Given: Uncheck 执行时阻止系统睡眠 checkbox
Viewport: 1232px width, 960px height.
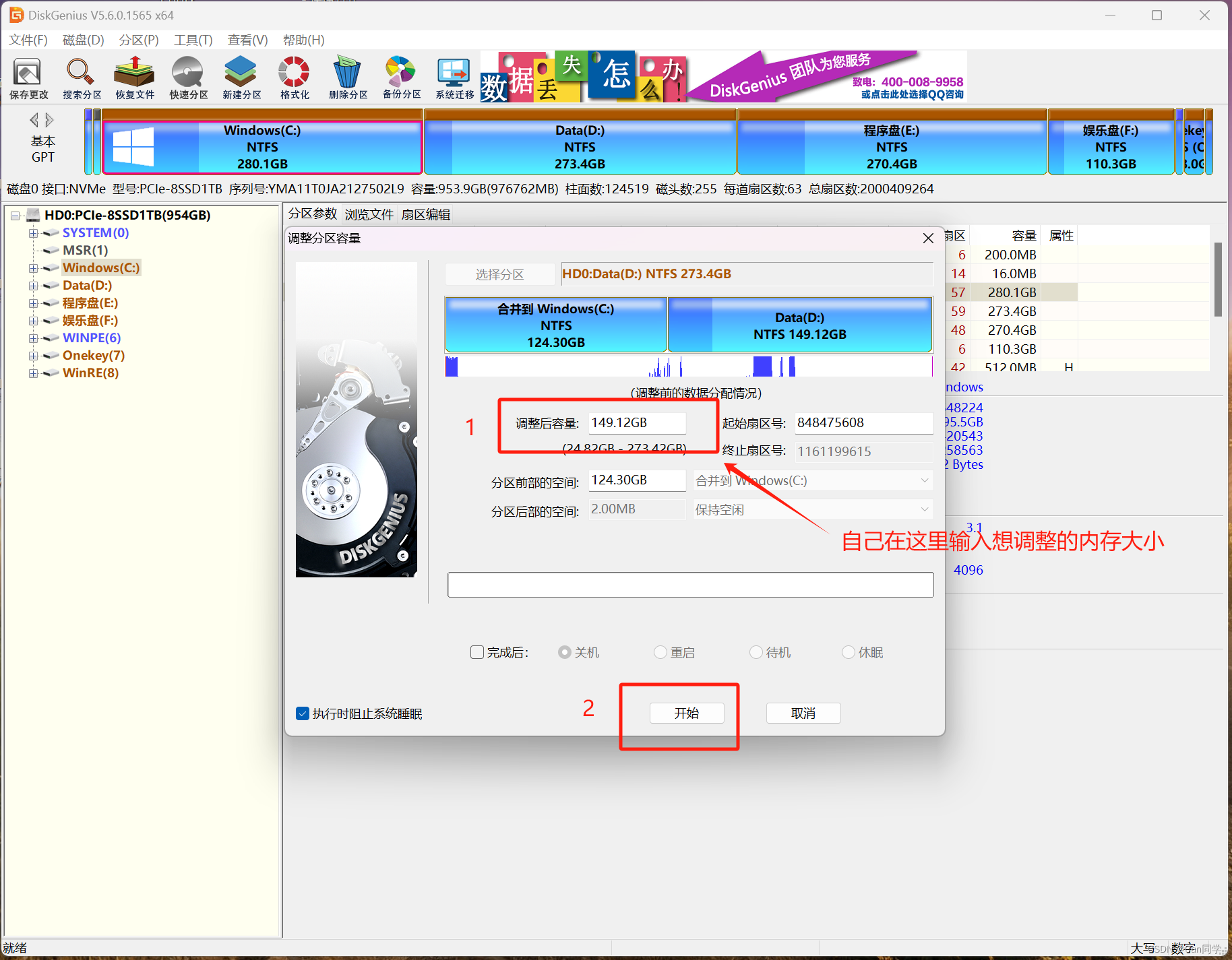Looking at the screenshot, I should point(303,713).
